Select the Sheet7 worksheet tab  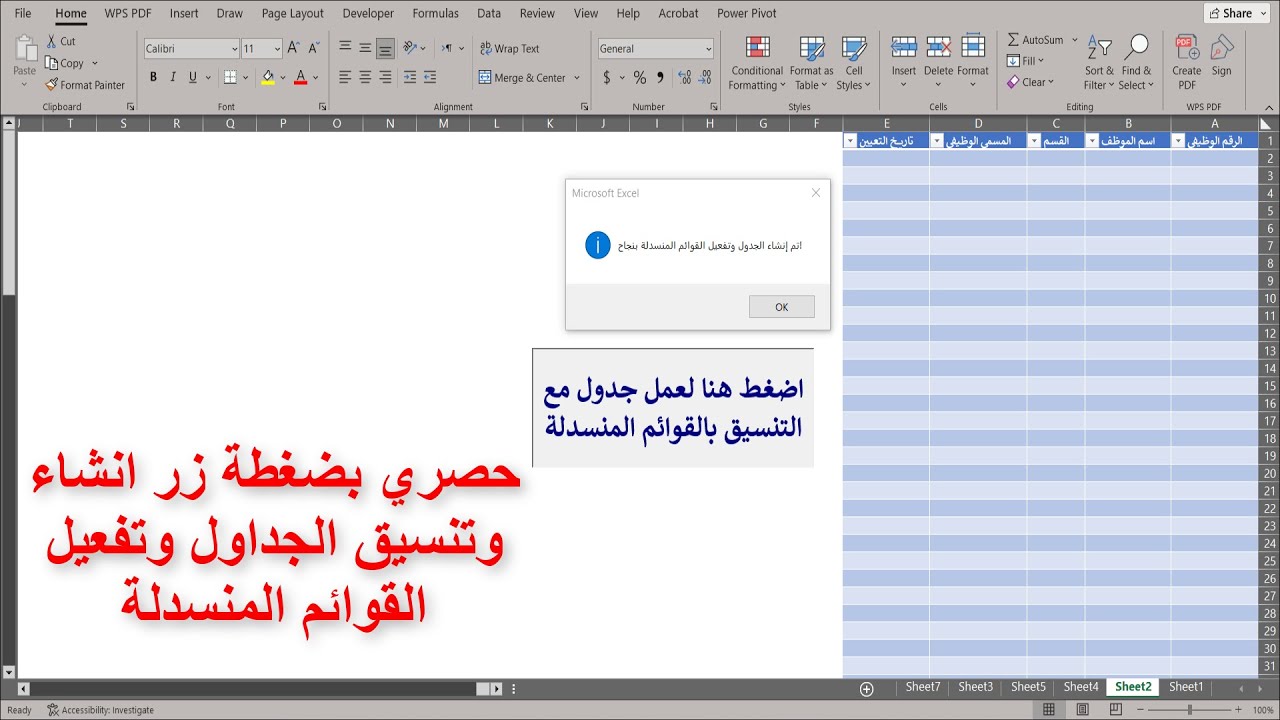923,687
